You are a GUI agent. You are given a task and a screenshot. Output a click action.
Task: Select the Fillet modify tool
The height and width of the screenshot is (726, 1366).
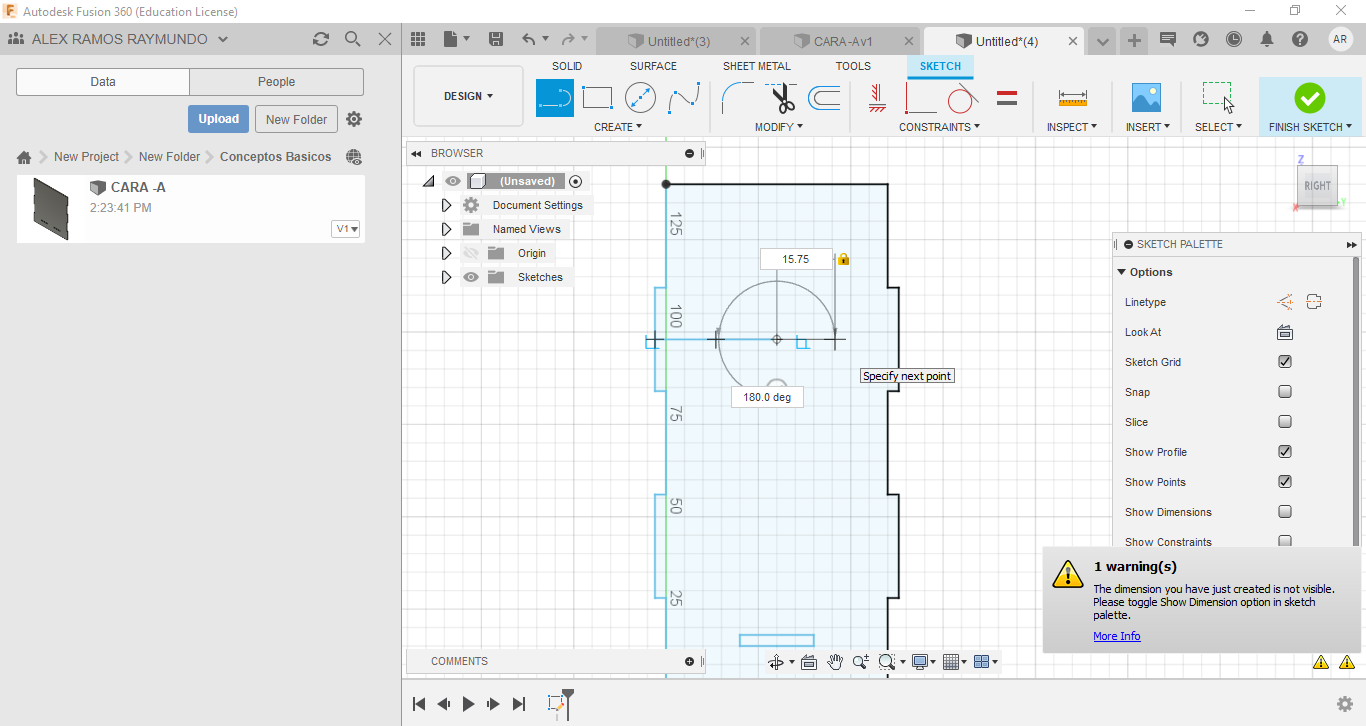coord(738,98)
